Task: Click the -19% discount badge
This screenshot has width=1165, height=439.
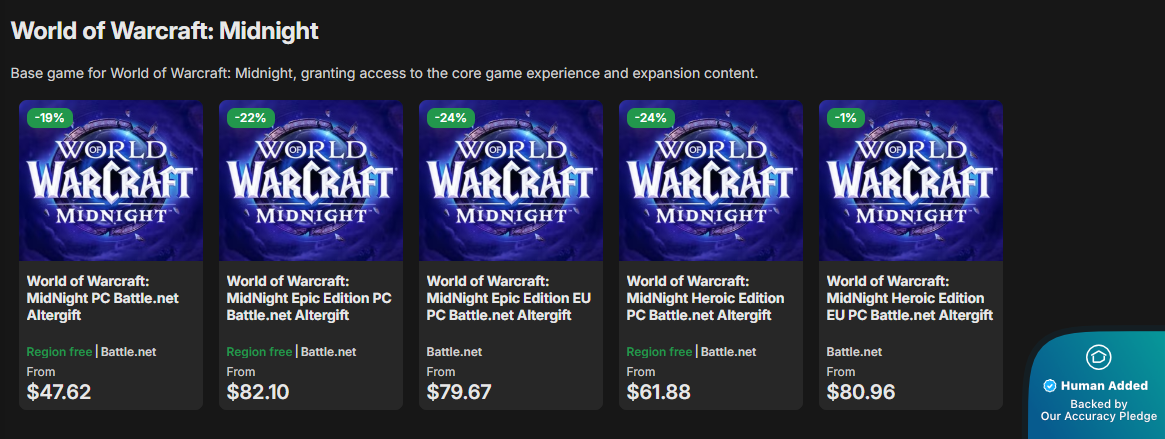Action: [x=50, y=117]
